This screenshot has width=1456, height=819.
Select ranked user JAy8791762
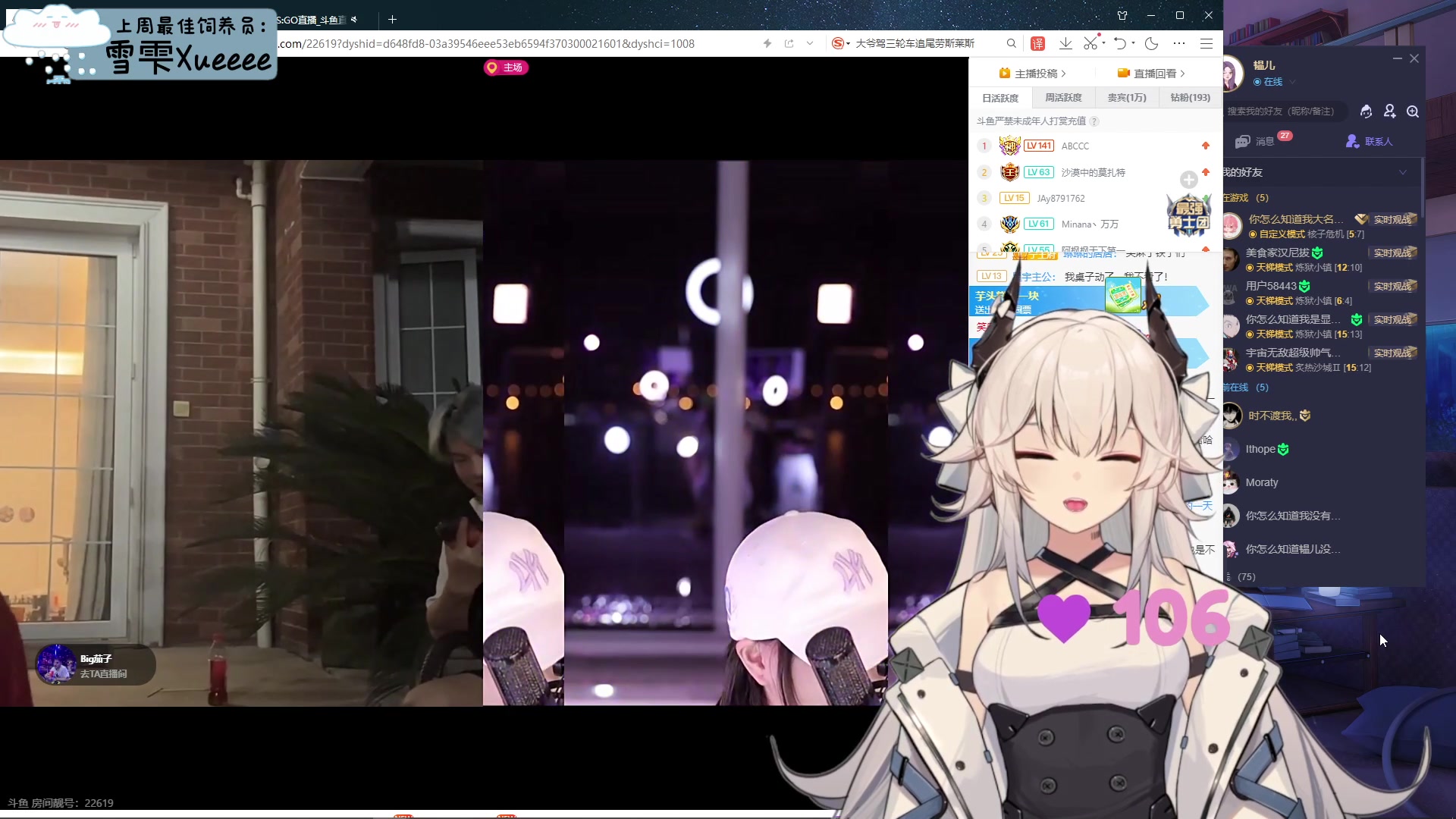coord(1061,199)
